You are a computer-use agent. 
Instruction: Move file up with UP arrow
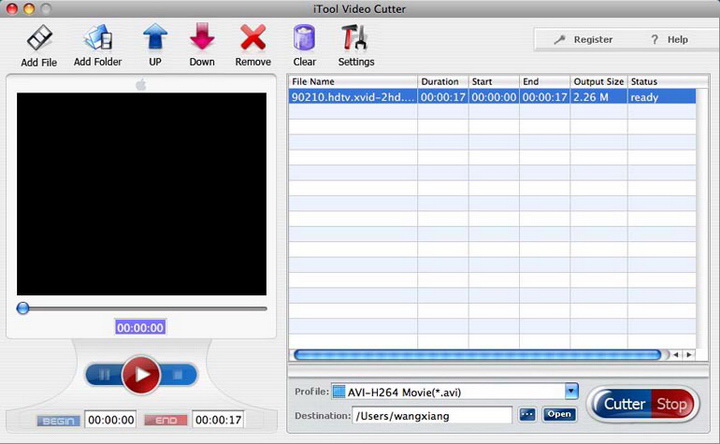pos(155,39)
